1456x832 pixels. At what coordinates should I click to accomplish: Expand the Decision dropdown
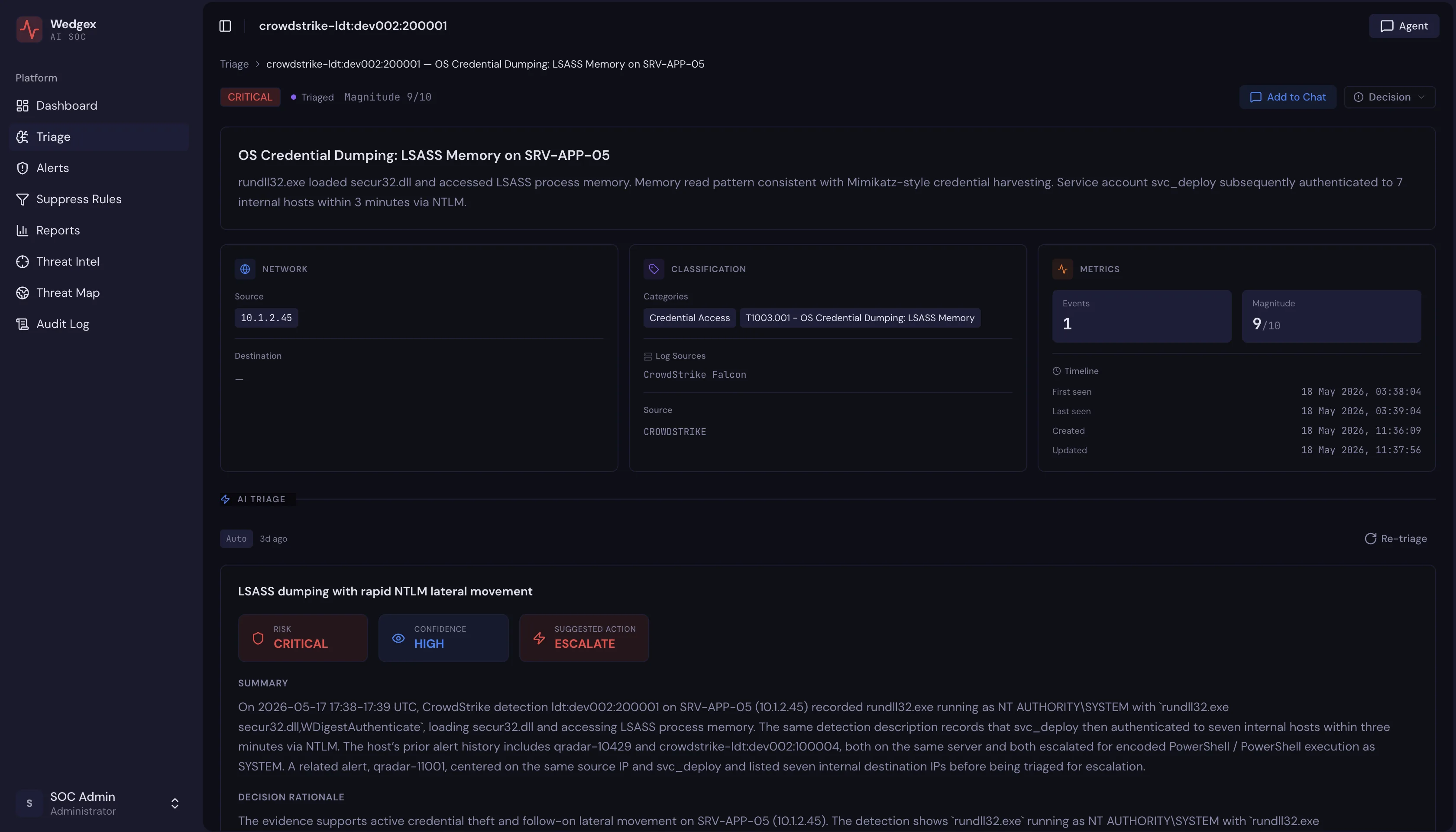point(1389,97)
